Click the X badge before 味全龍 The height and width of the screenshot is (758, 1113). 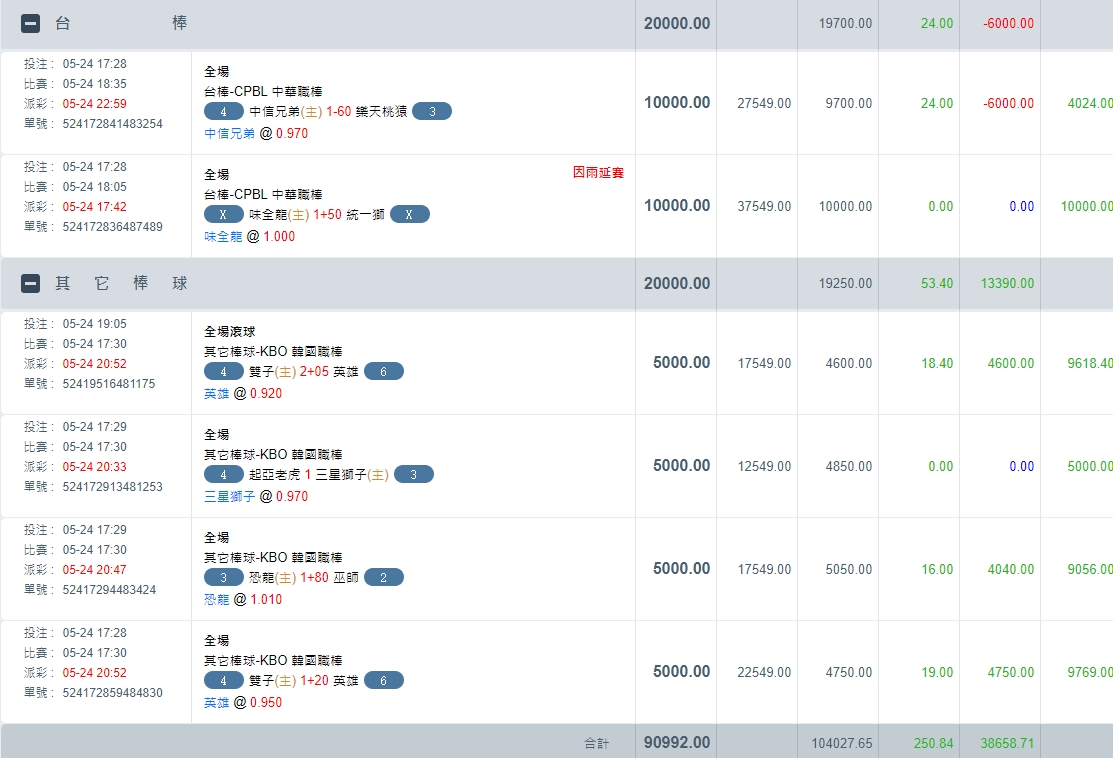[x=224, y=215]
